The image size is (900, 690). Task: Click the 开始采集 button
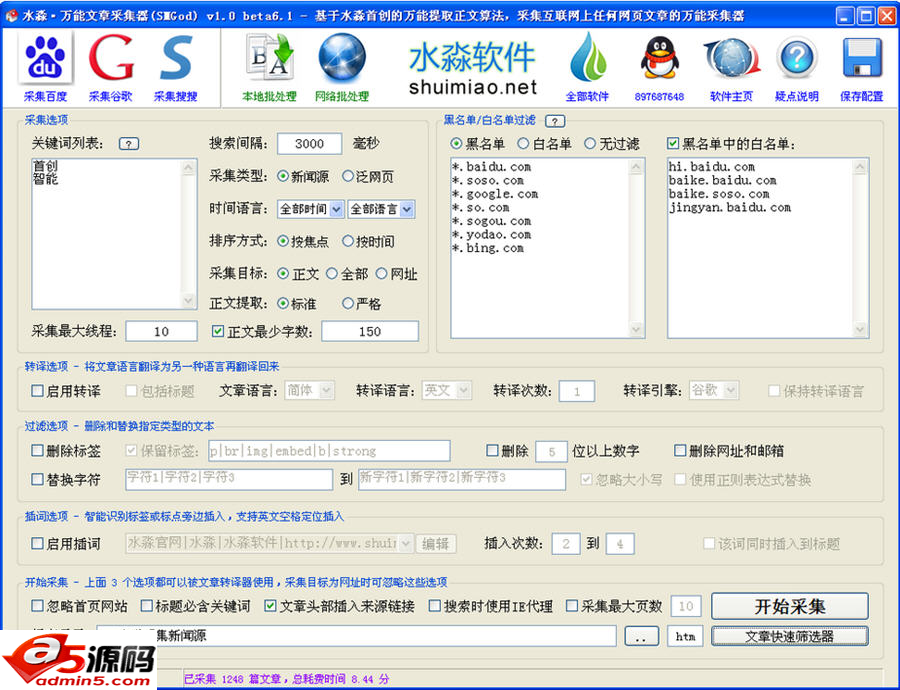point(790,606)
